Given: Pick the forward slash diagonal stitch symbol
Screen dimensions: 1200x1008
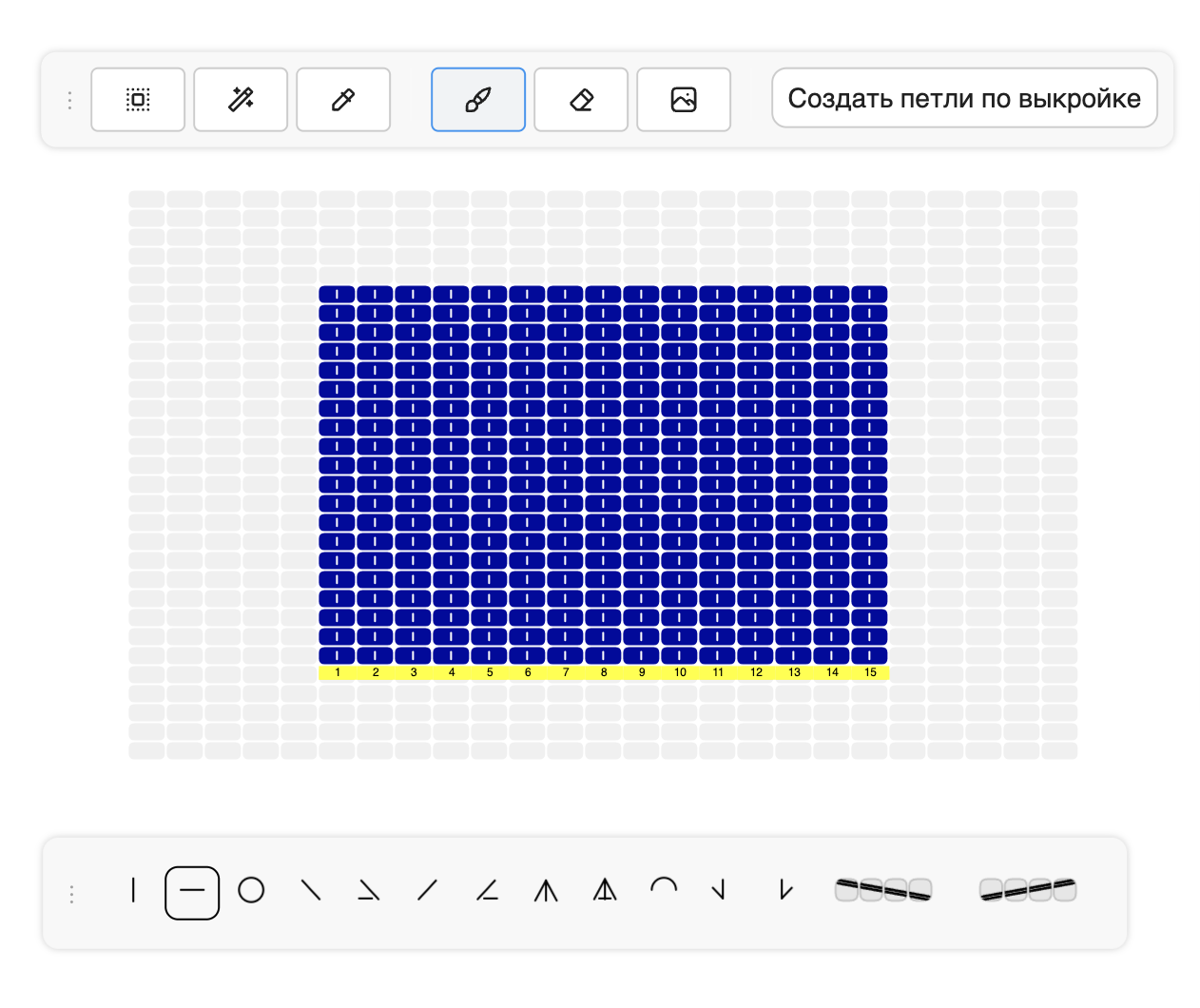Looking at the screenshot, I should 428,891.
